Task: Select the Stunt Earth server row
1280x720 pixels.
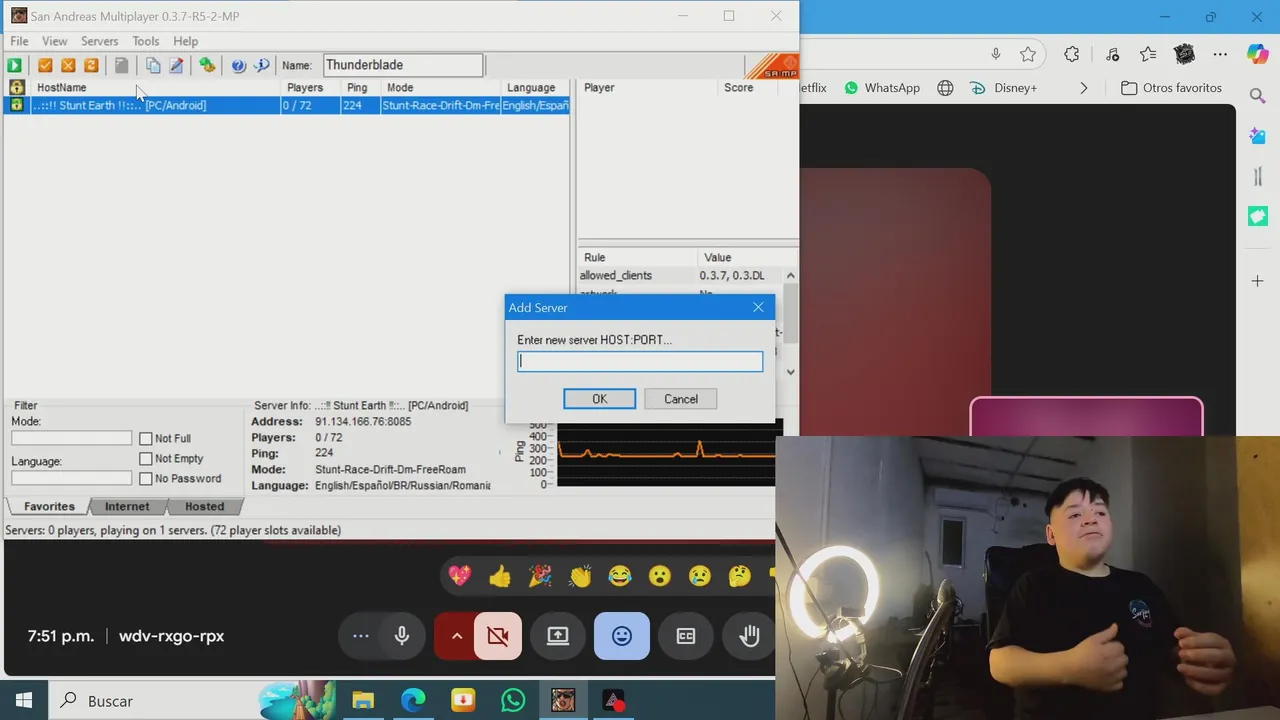Action: (x=287, y=105)
